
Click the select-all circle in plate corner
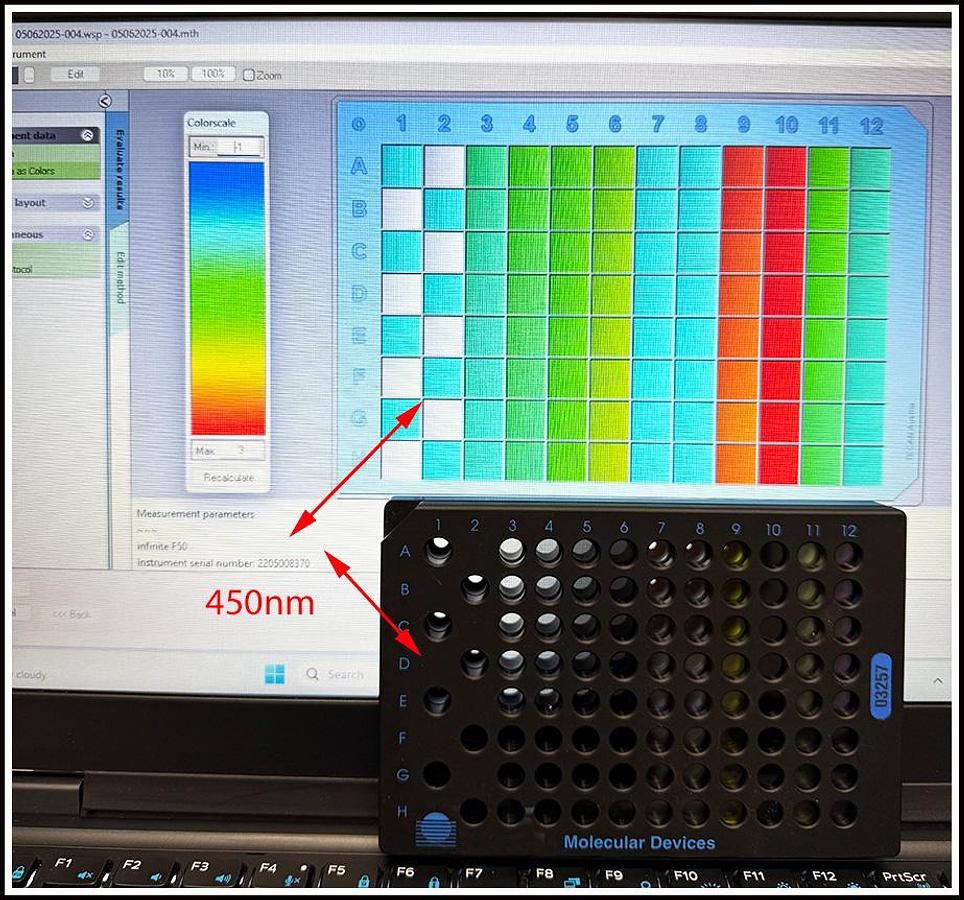coord(358,125)
